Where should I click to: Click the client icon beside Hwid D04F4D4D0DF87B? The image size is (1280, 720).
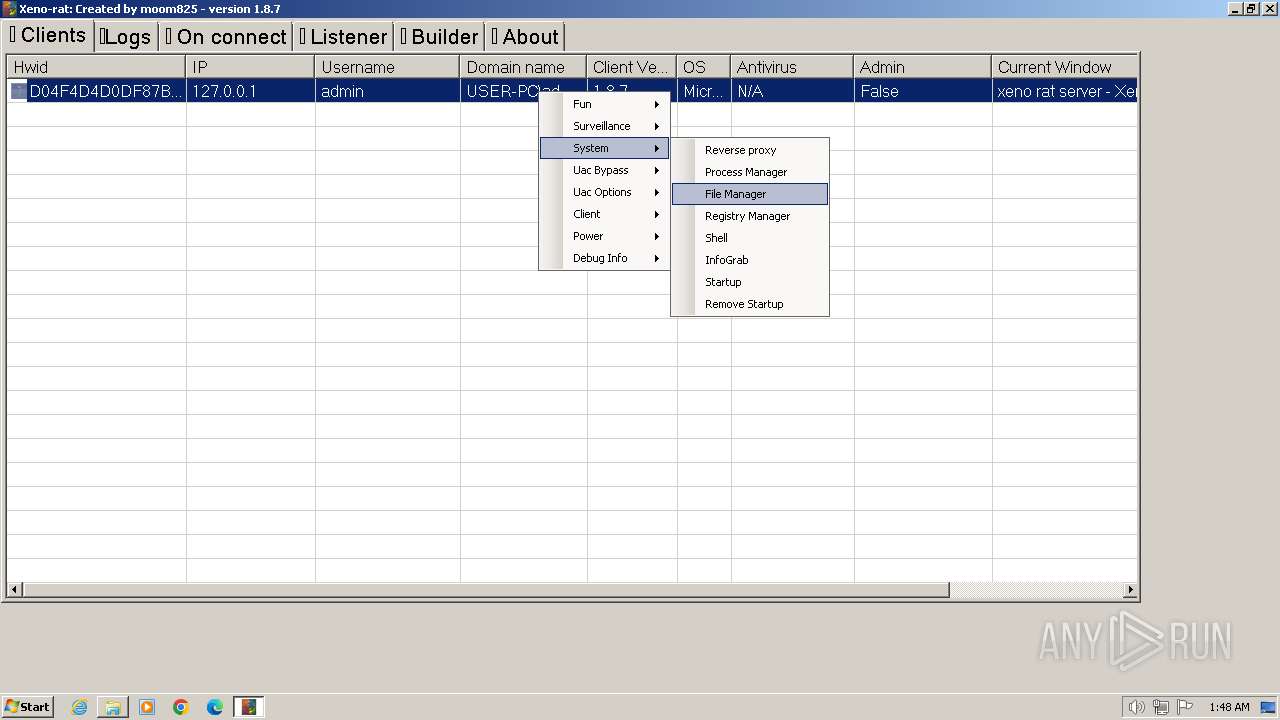[x=18, y=91]
